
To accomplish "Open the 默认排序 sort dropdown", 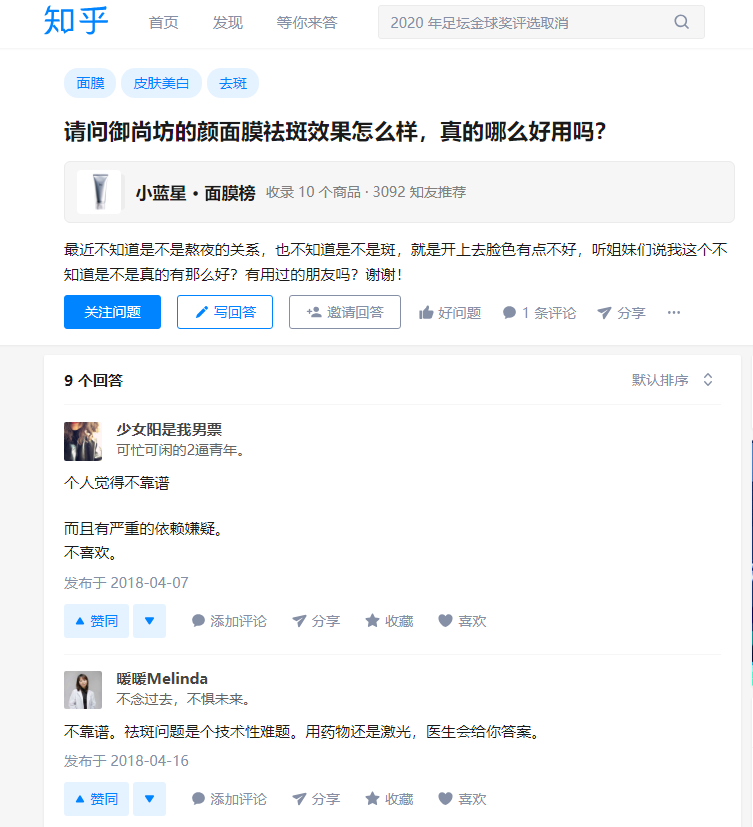I will pos(672,380).
